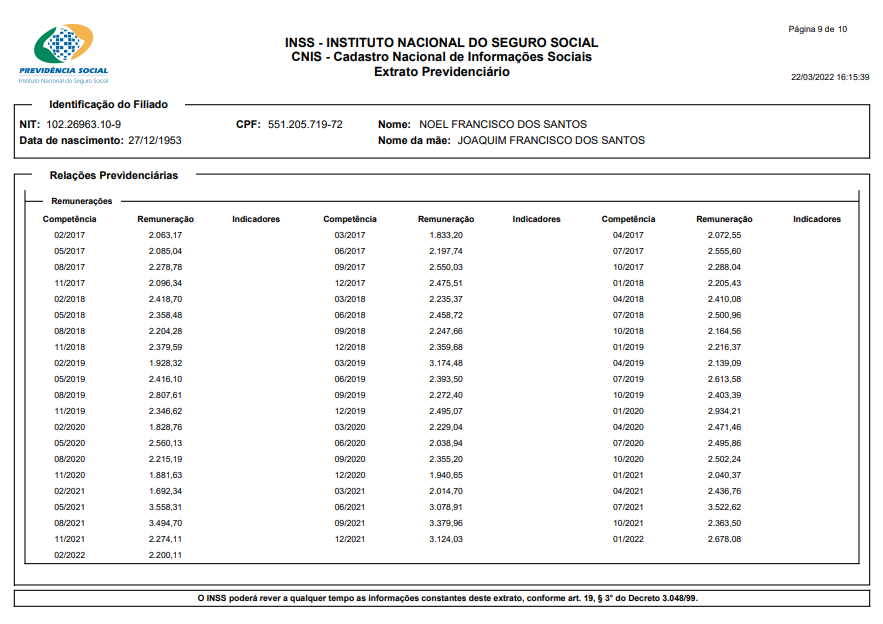
Task: Click the 'Identificação do Filiado' section header
Action: 109,104
